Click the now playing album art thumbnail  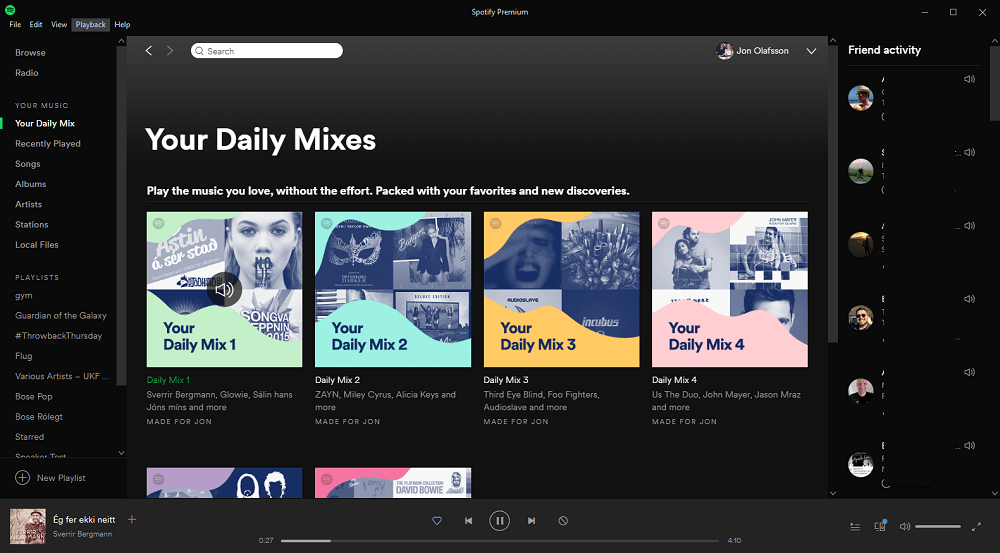(x=28, y=526)
